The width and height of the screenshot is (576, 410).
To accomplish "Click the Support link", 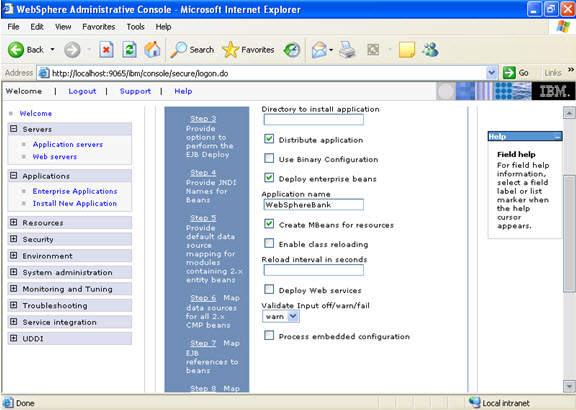I will pyautogui.click(x=135, y=91).
